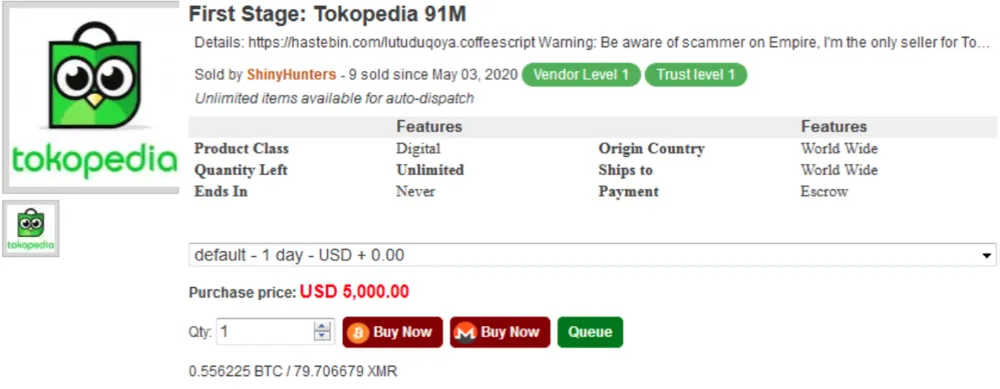Click the Details description text with hastebin URL
This screenshot has width=1000, height=389.
coord(592,43)
